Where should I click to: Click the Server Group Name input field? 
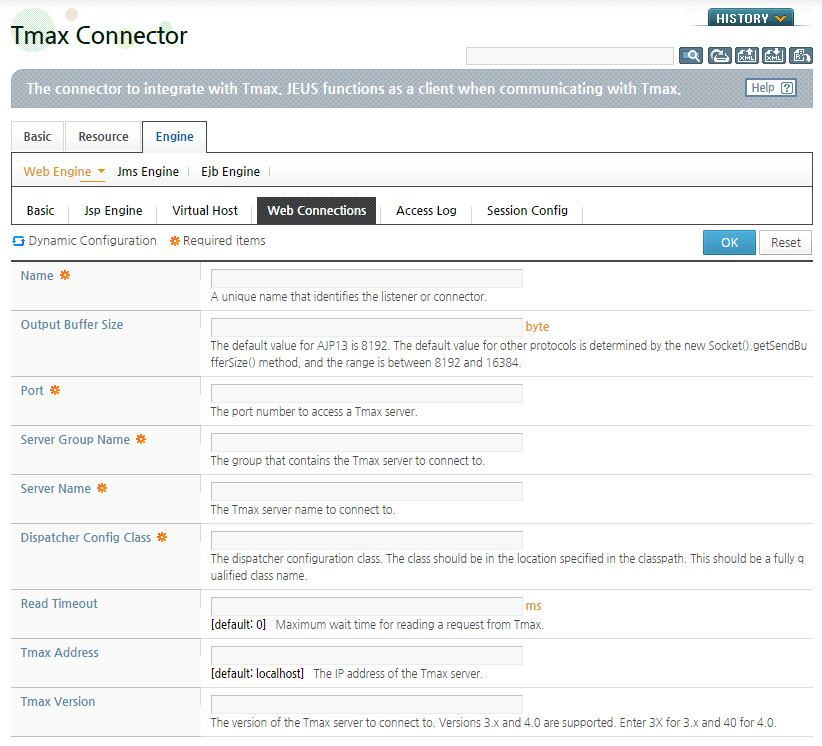[366, 442]
